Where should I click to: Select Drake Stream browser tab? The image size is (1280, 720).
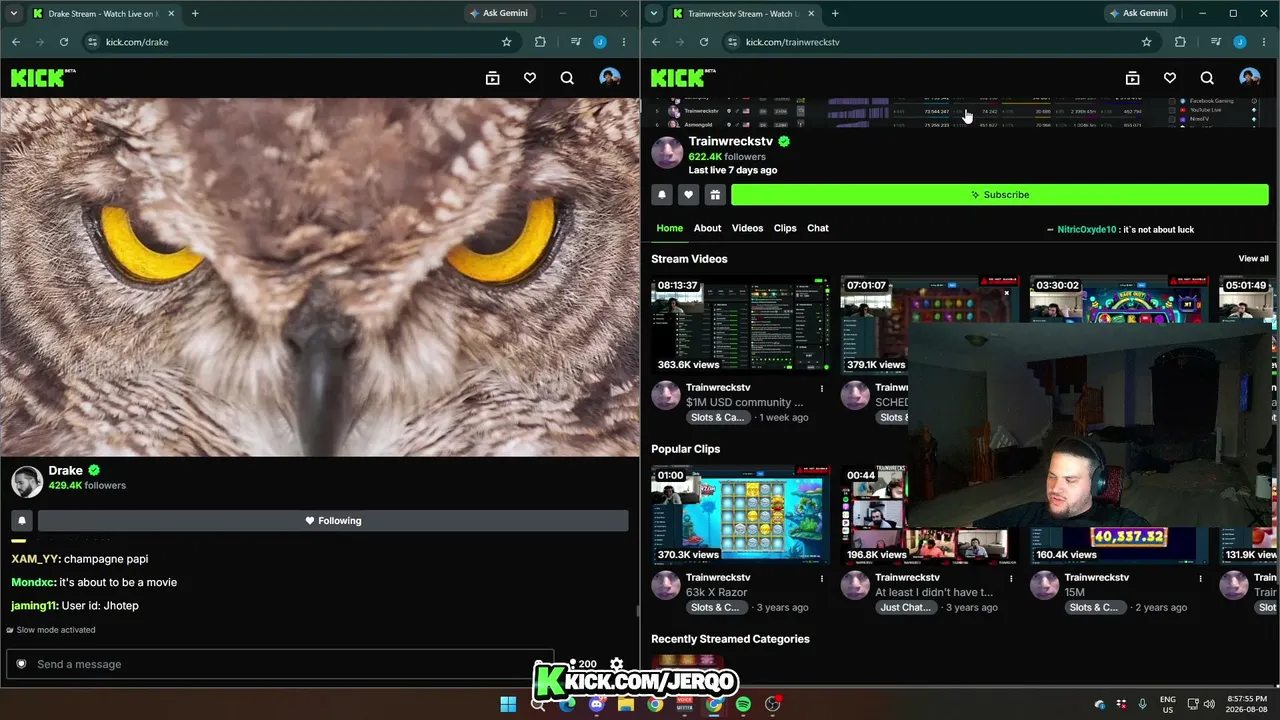102,14
